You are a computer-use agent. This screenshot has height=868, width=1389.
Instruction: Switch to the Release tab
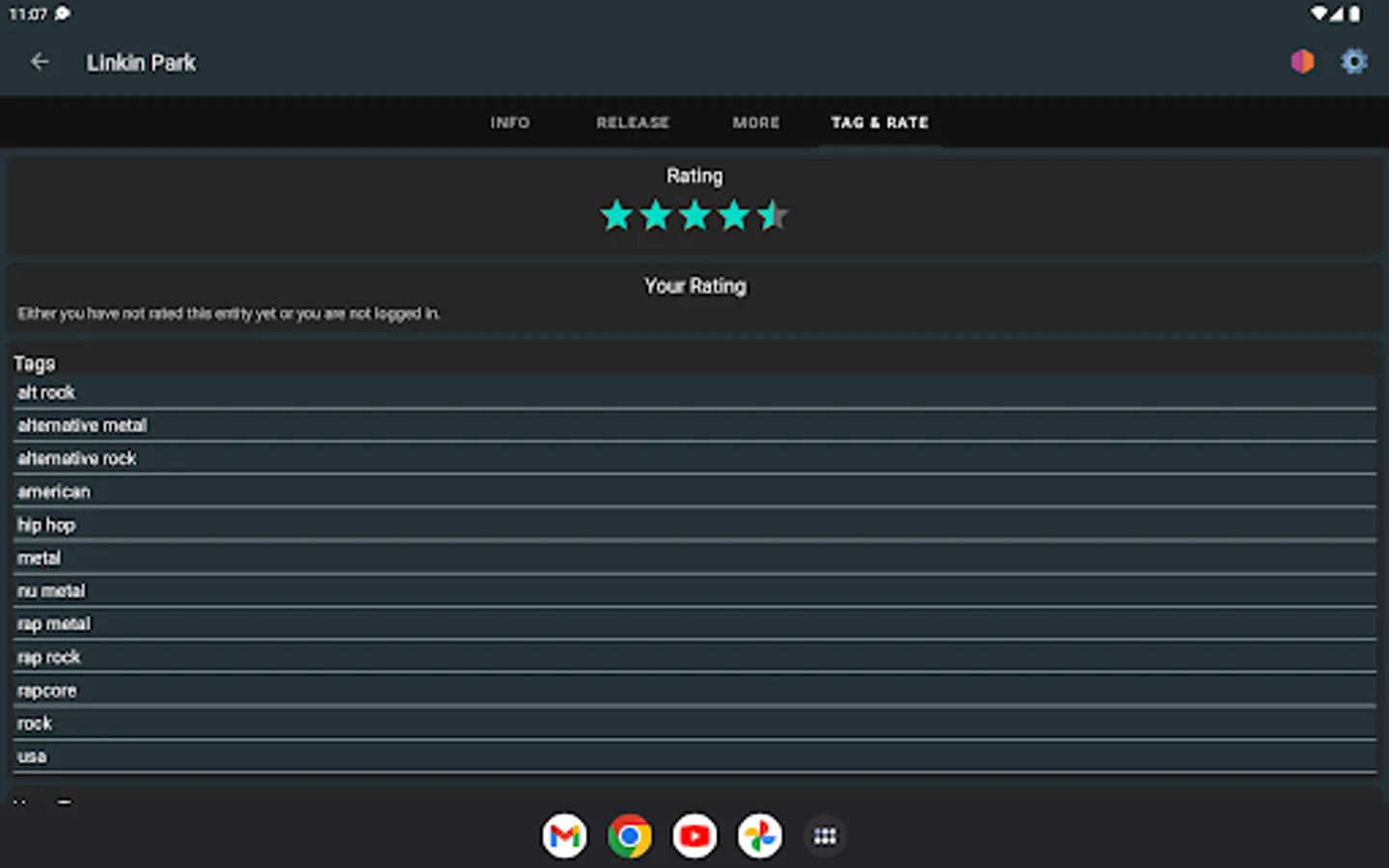click(x=633, y=122)
